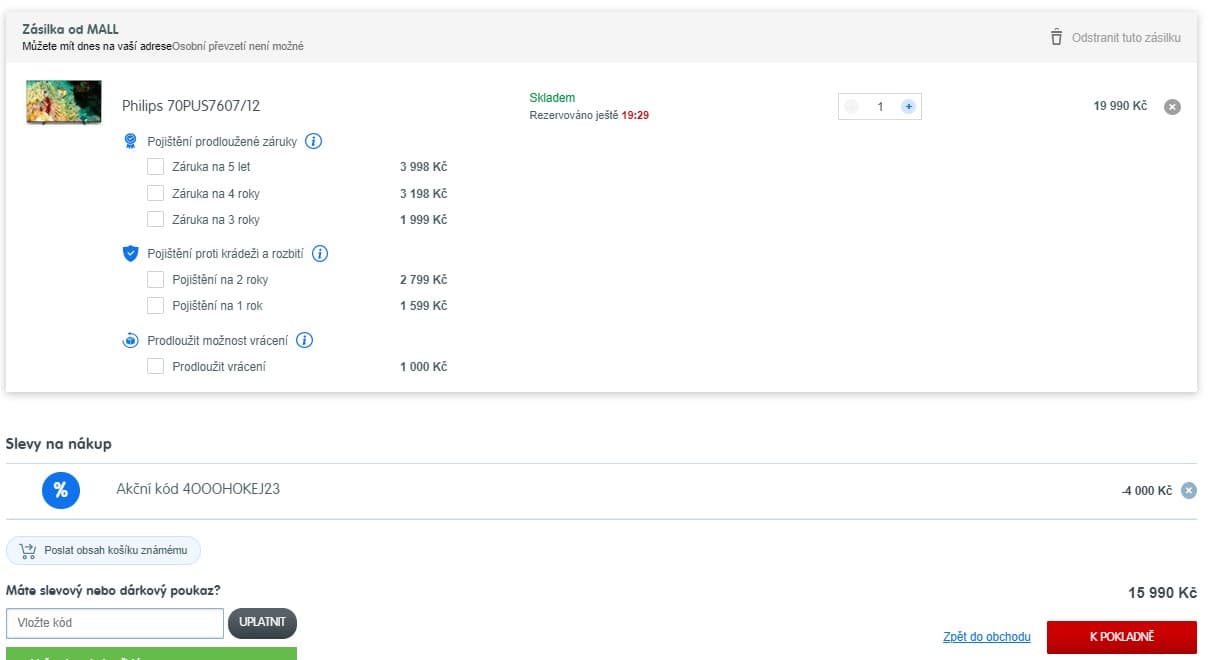Open the Philips 70PUS7607/12 product link
Screen dimensions: 1212x660
[191, 105]
